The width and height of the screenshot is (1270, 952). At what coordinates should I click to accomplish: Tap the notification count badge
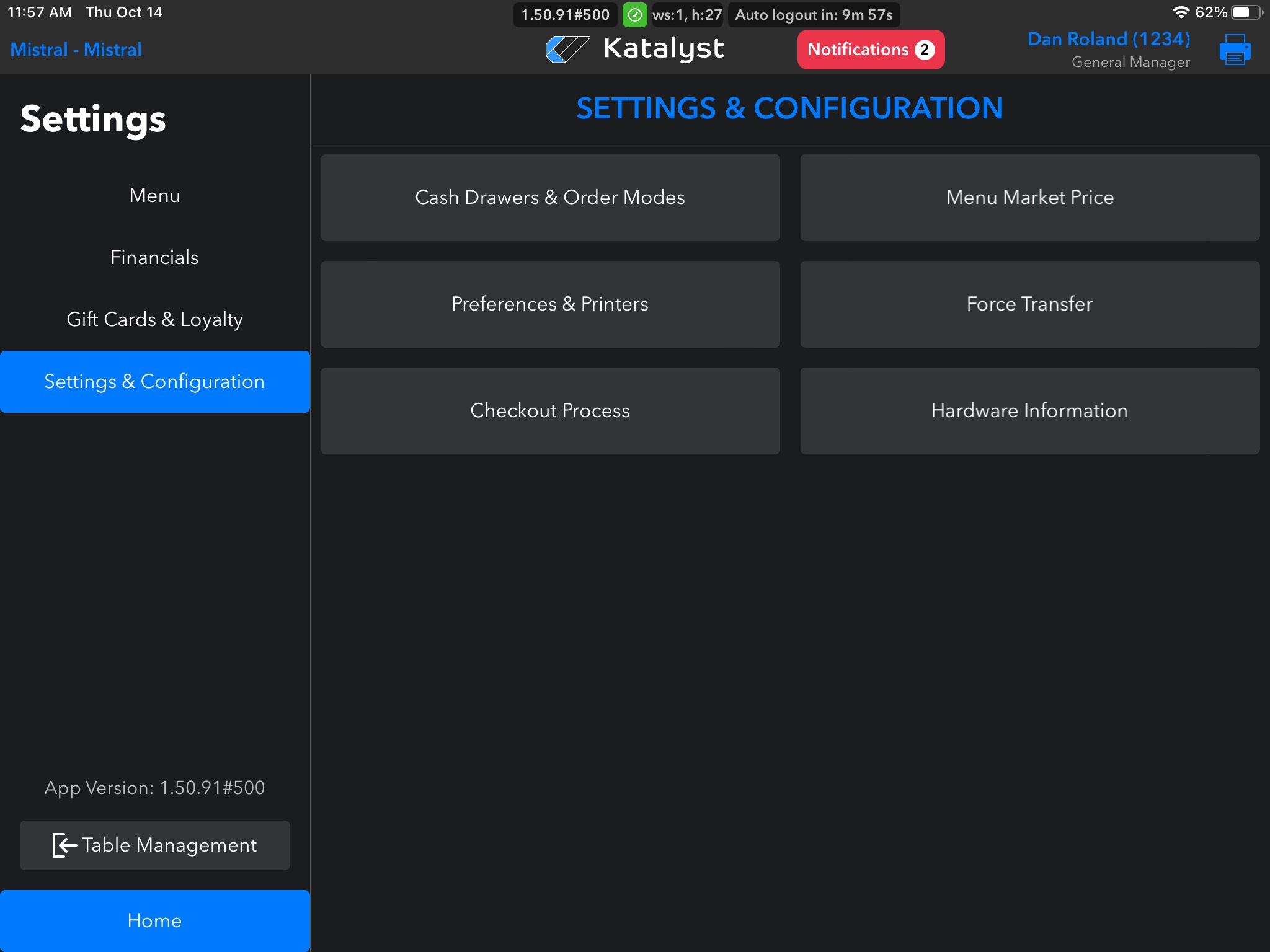[925, 50]
